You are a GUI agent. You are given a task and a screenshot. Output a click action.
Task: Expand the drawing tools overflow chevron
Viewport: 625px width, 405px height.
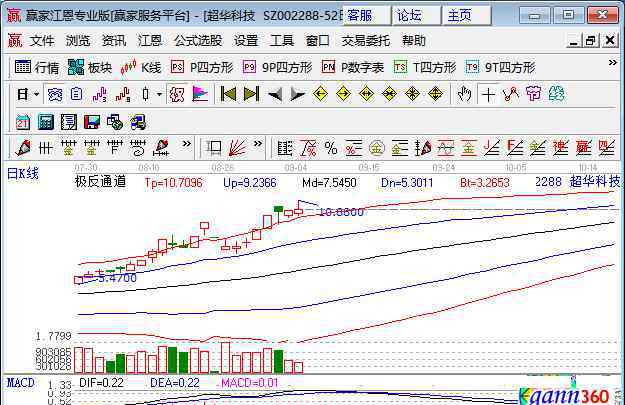tap(186, 144)
